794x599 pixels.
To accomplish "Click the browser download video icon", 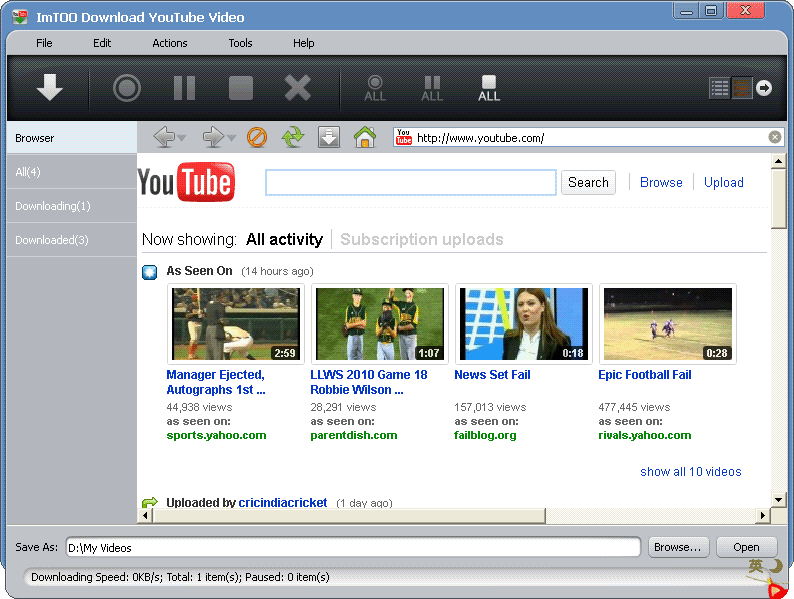I will point(329,137).
